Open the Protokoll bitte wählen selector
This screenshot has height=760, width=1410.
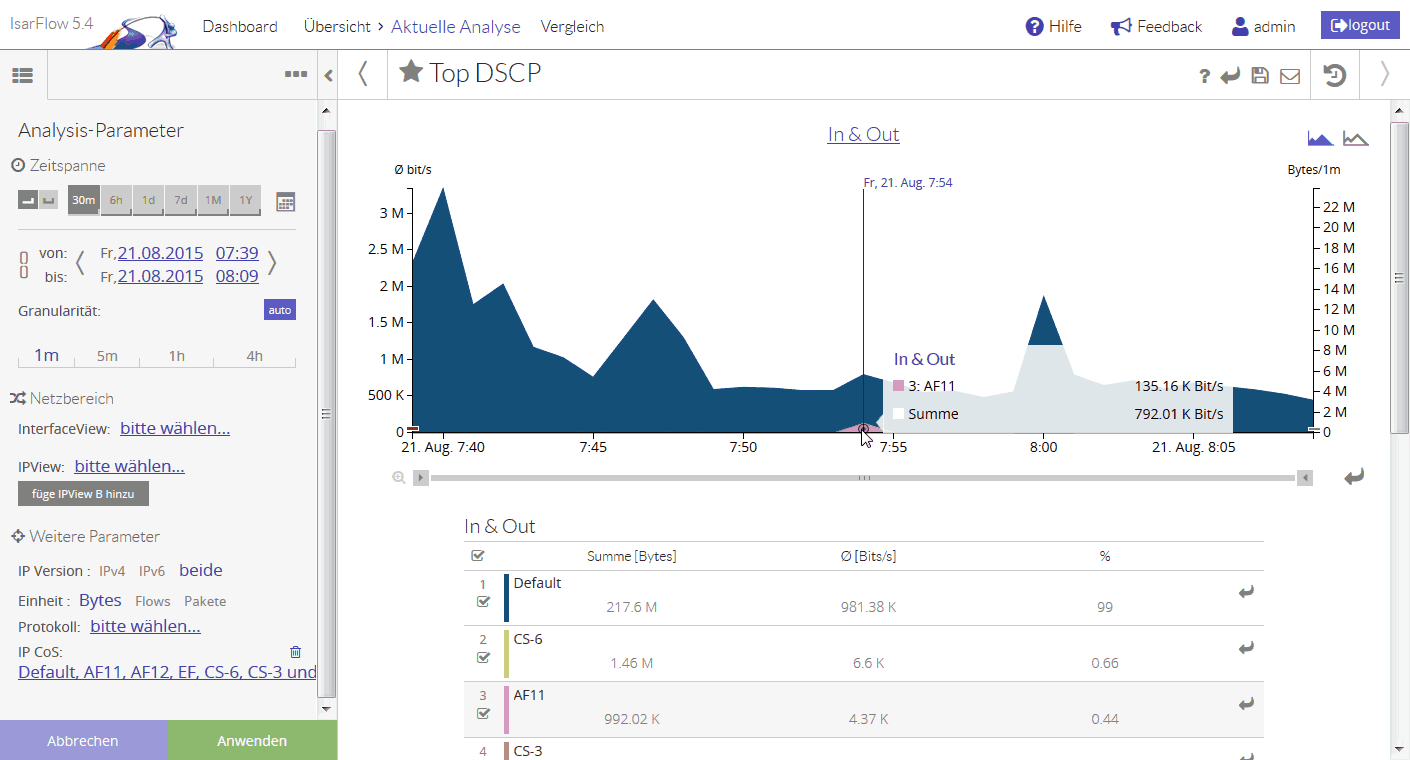point(145,626)
